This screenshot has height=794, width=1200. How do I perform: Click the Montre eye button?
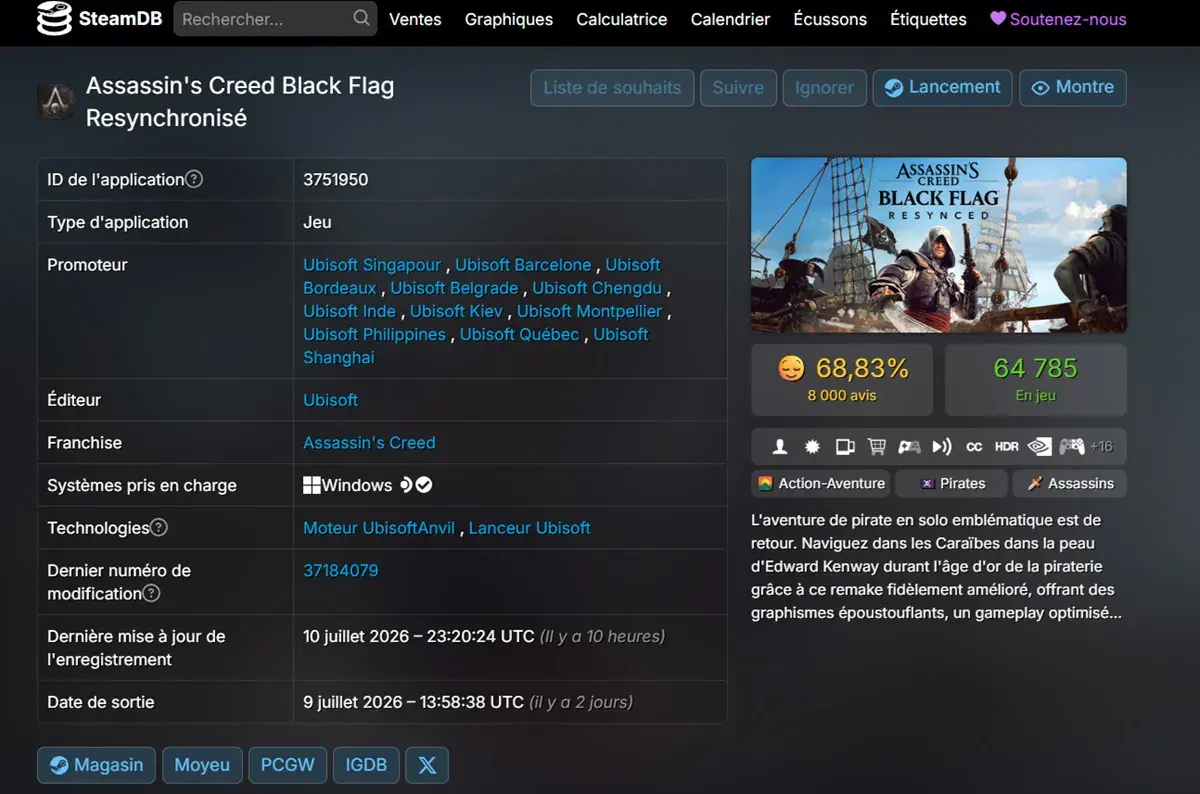pos(1073,88)
